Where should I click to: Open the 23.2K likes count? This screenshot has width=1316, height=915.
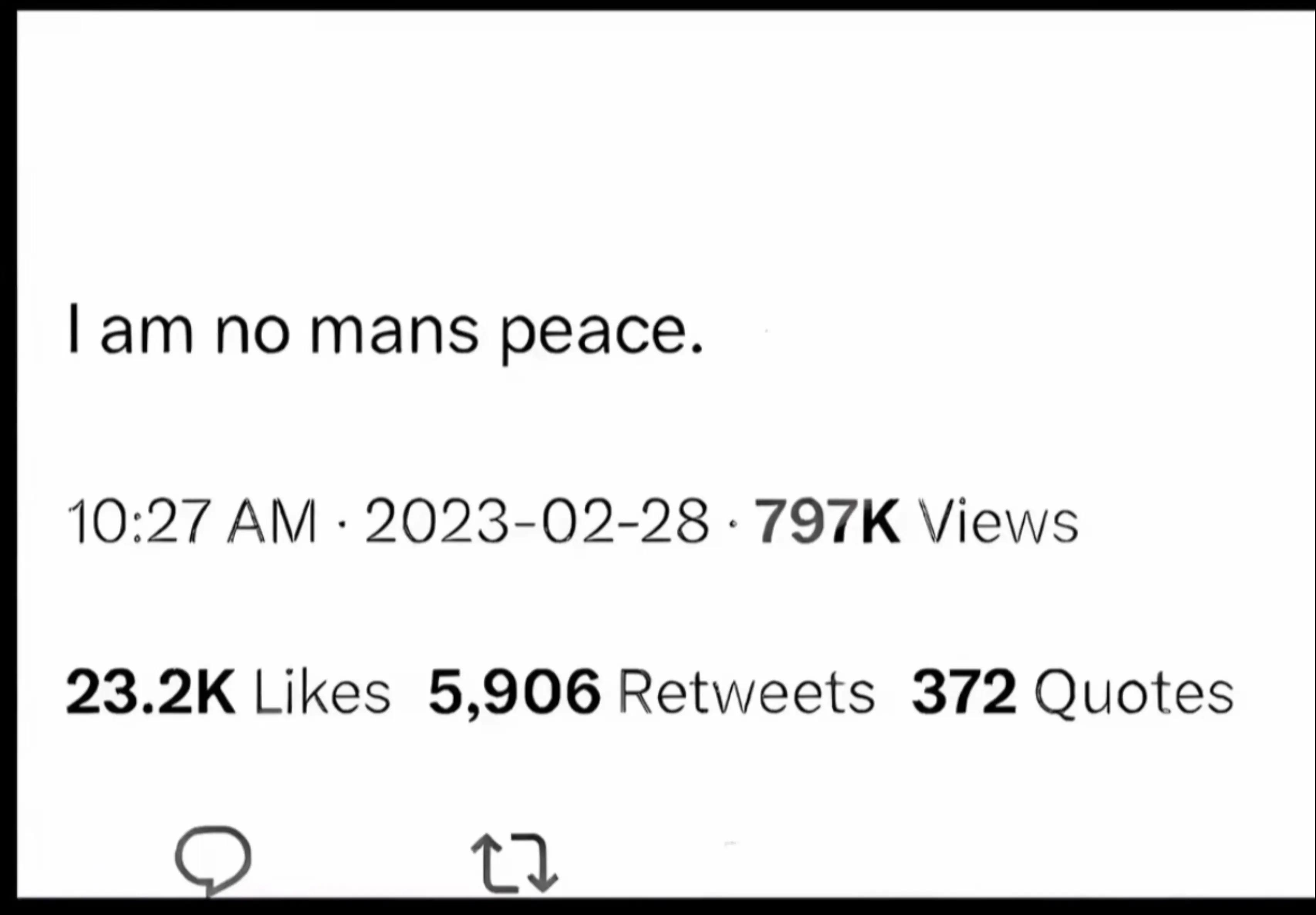click(x=151, y=692)
